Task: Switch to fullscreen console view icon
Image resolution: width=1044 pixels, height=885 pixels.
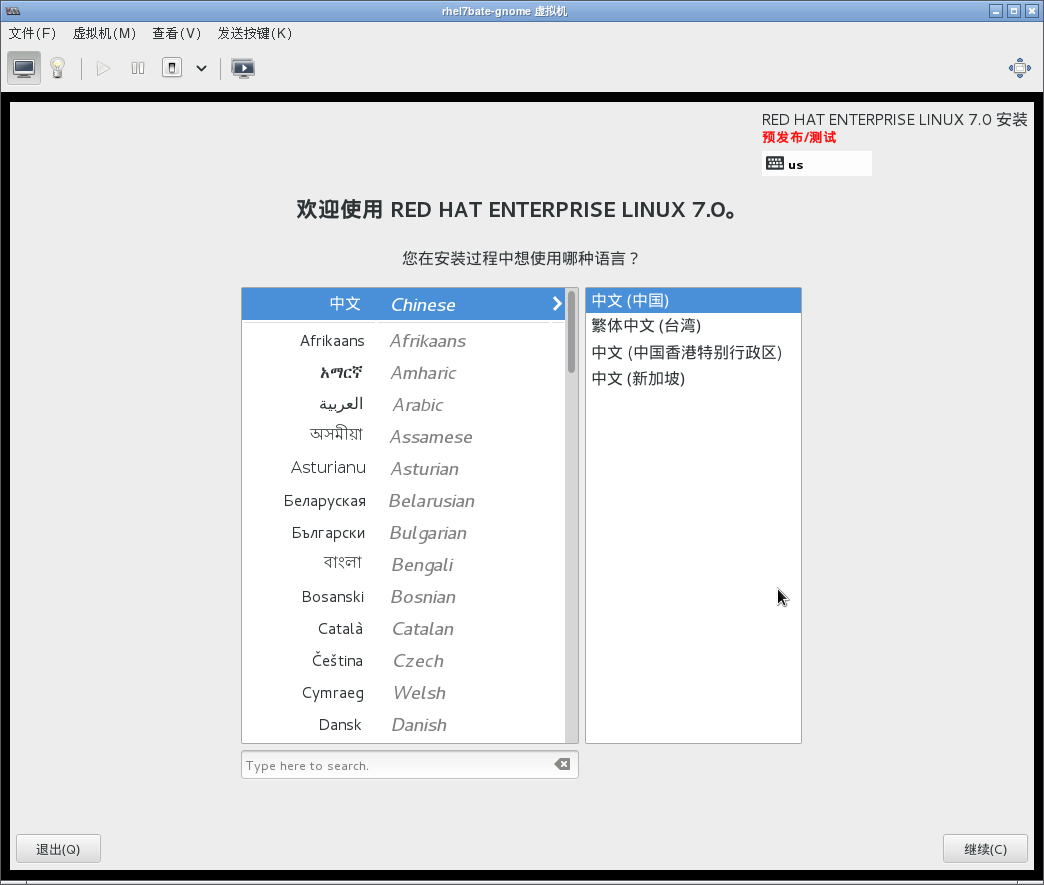Action: coord(242,68)
